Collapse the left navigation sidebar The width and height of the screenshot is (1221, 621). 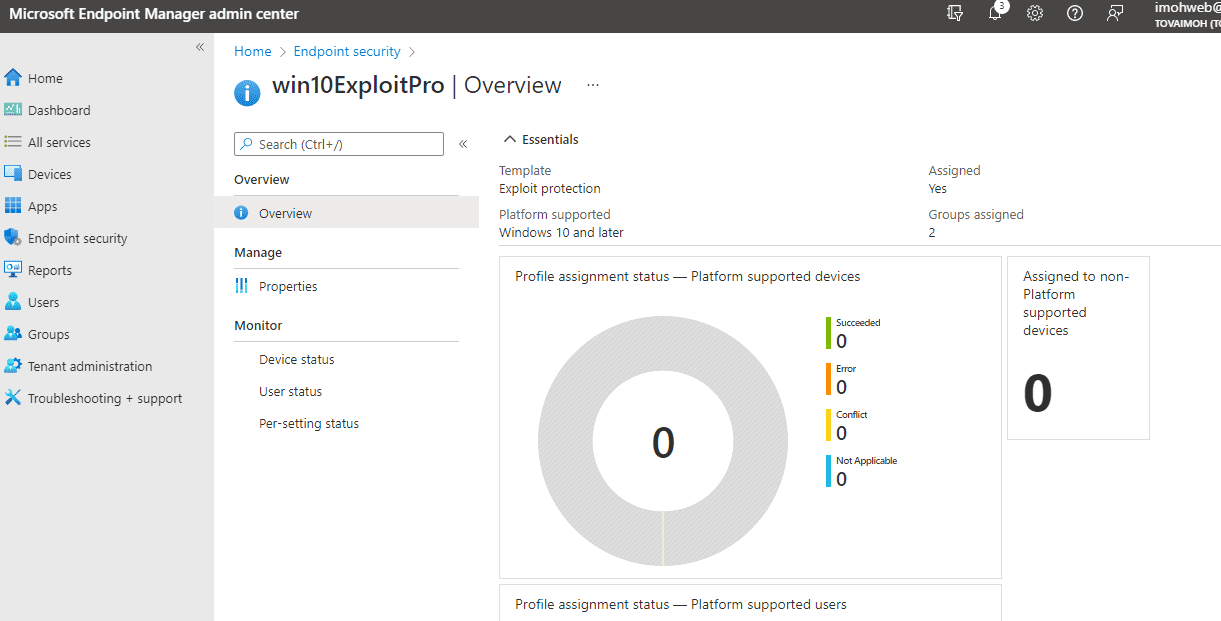coord(200,47)
